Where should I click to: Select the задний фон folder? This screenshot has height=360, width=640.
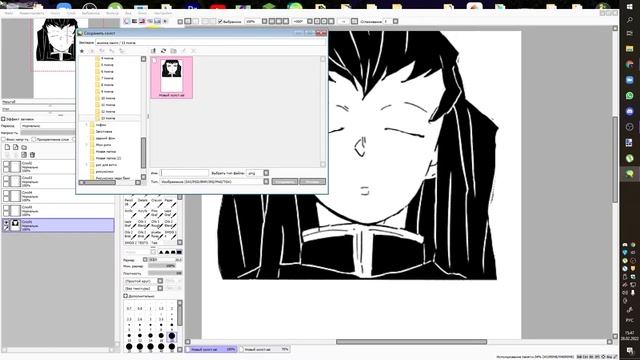[x=105, y=138]
